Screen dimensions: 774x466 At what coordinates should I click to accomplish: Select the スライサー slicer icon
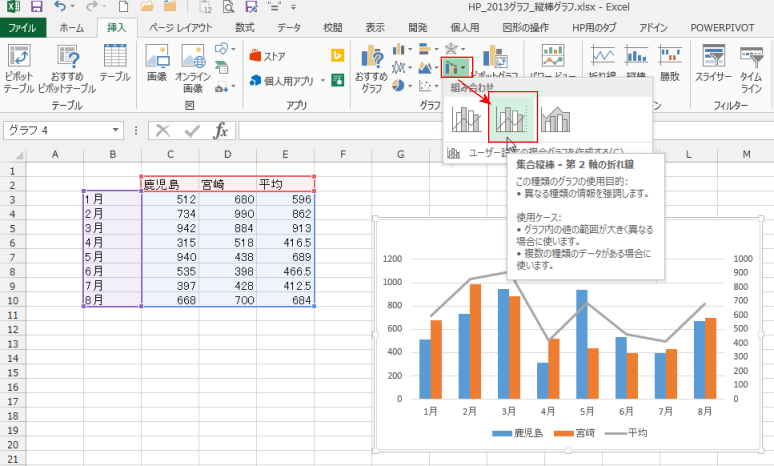coord(713,66)
